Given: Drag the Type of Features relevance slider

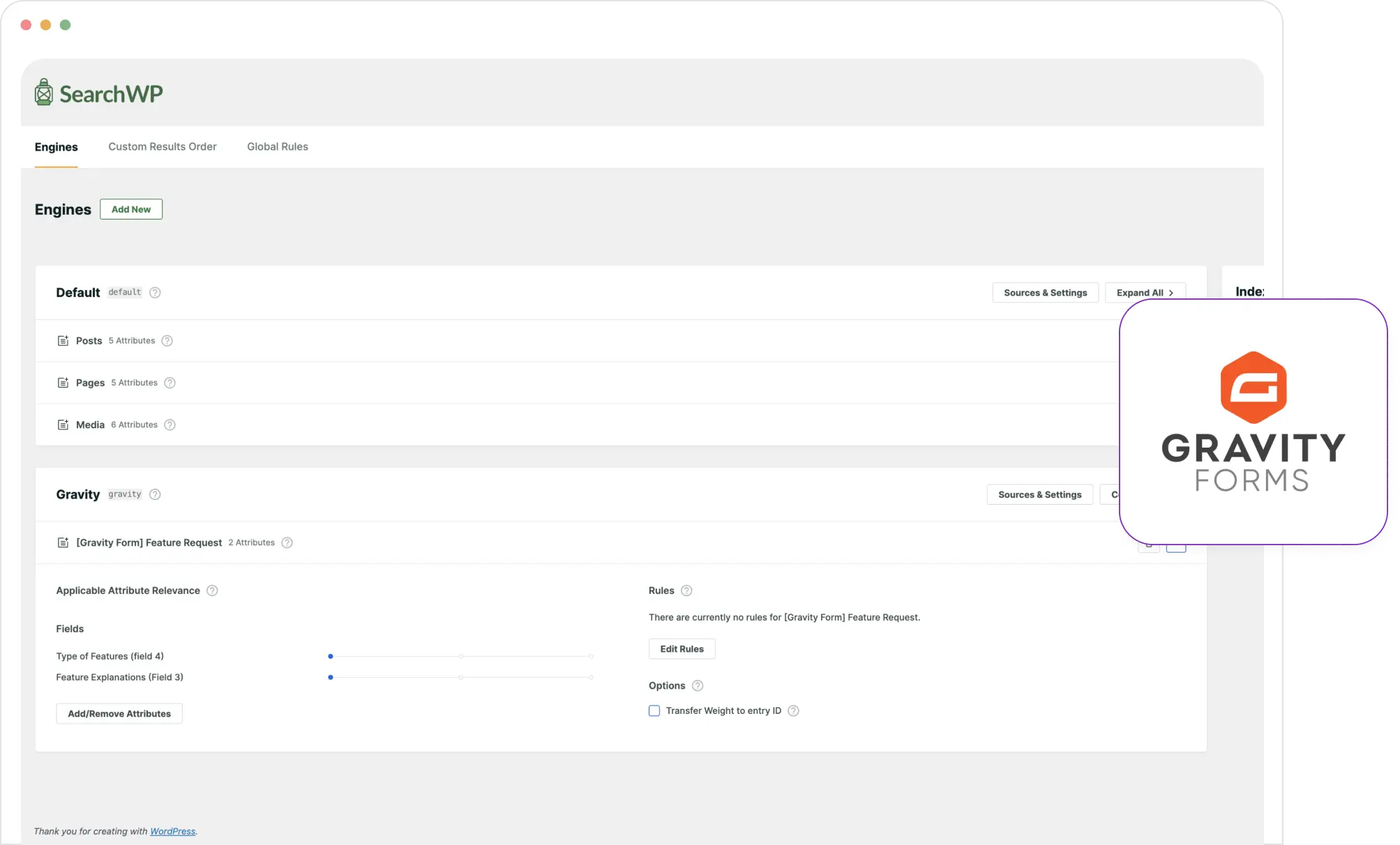Looking at the screenshot, I should (331, 656).
